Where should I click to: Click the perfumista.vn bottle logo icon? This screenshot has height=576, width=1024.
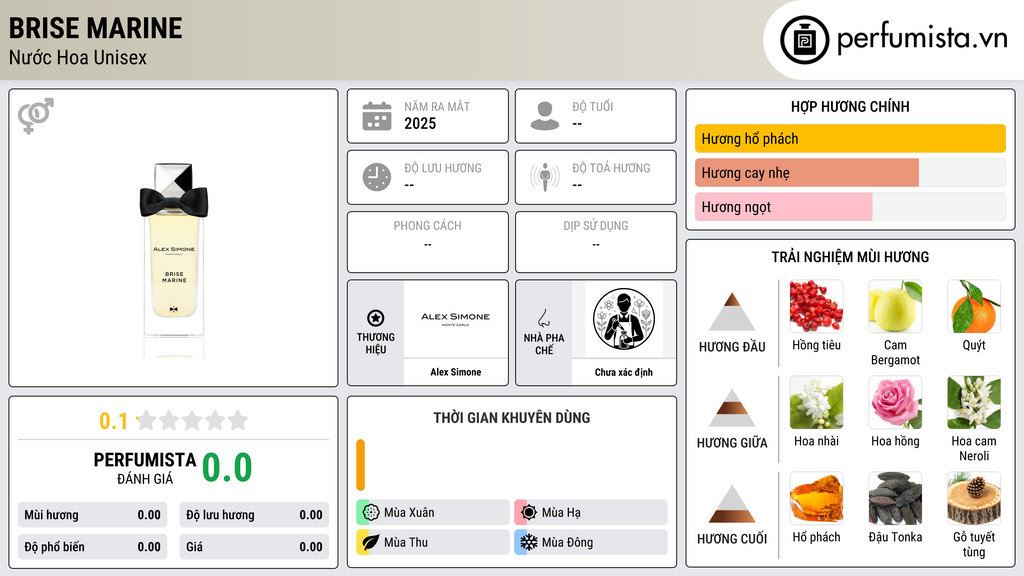[804, 40]
